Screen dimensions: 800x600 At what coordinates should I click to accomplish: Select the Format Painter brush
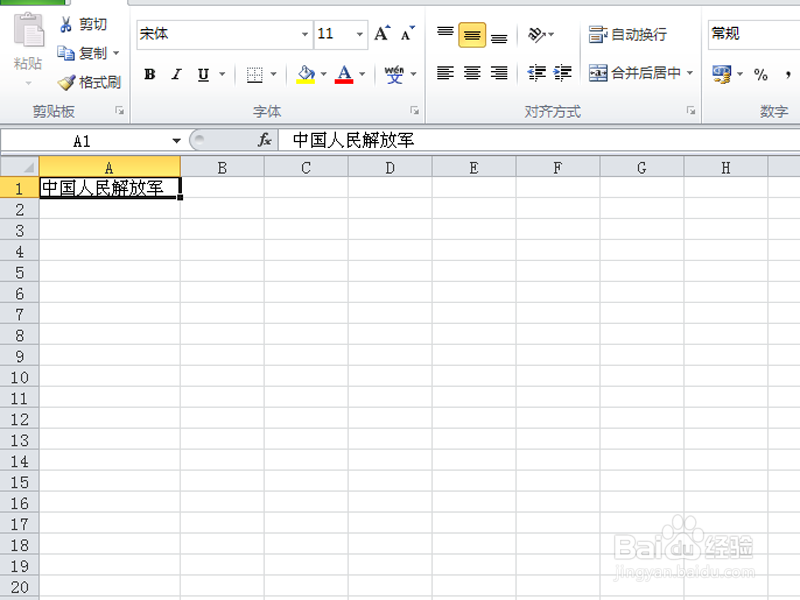[66, 82]
